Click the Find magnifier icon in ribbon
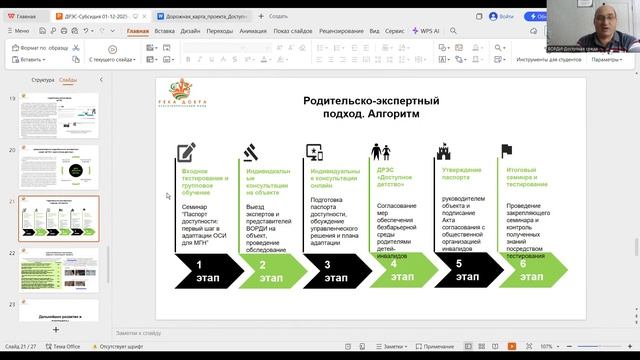This screenshot has height=360, width=640. [x=498, y=48]
